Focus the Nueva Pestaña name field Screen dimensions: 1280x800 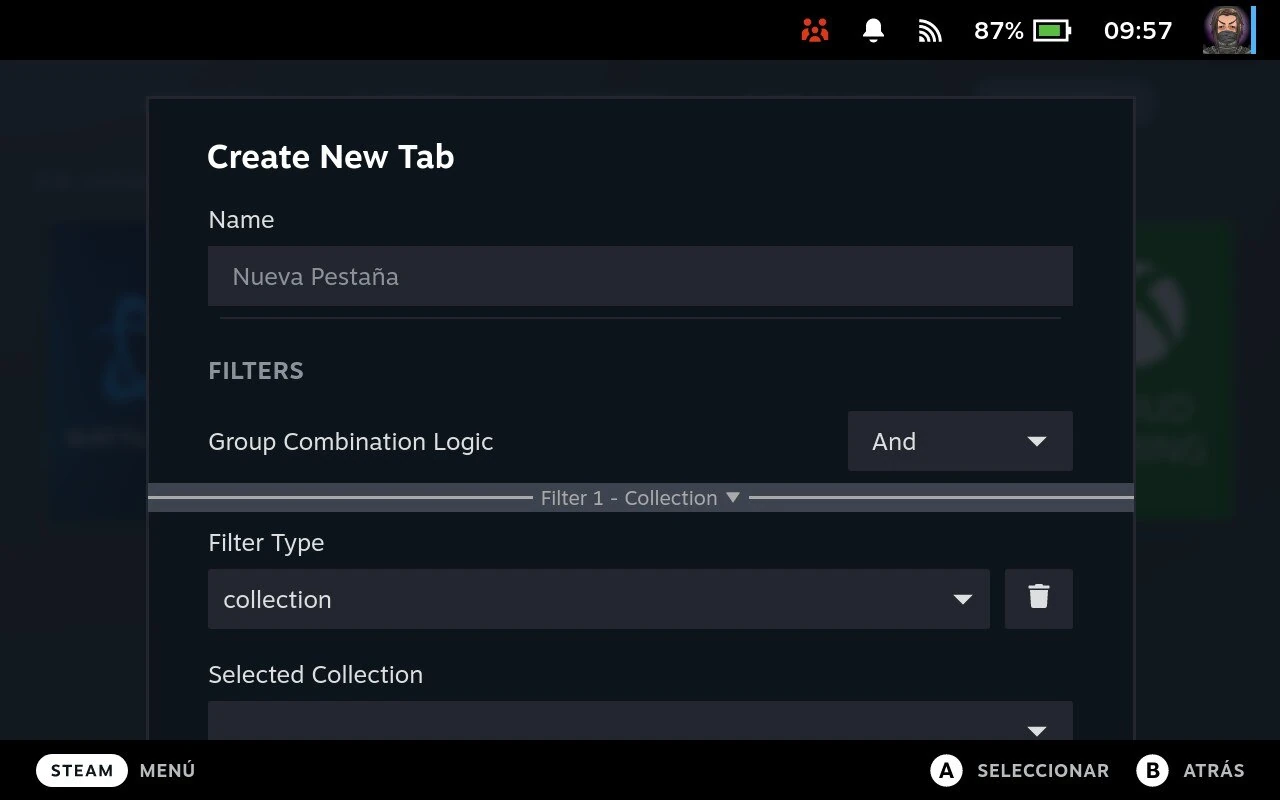[x=640, y=276]
